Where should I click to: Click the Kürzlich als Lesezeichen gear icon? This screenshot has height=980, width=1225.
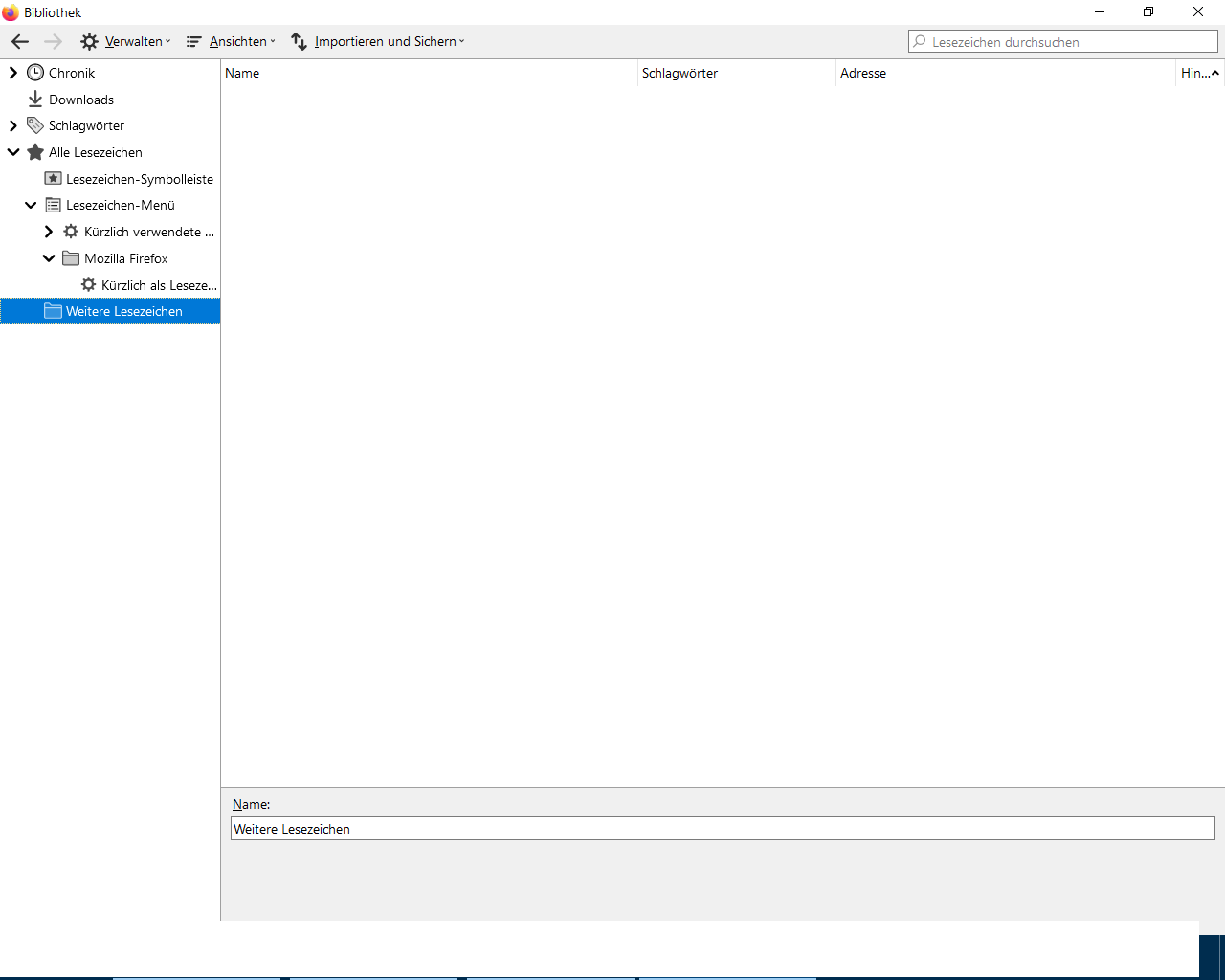89,285
